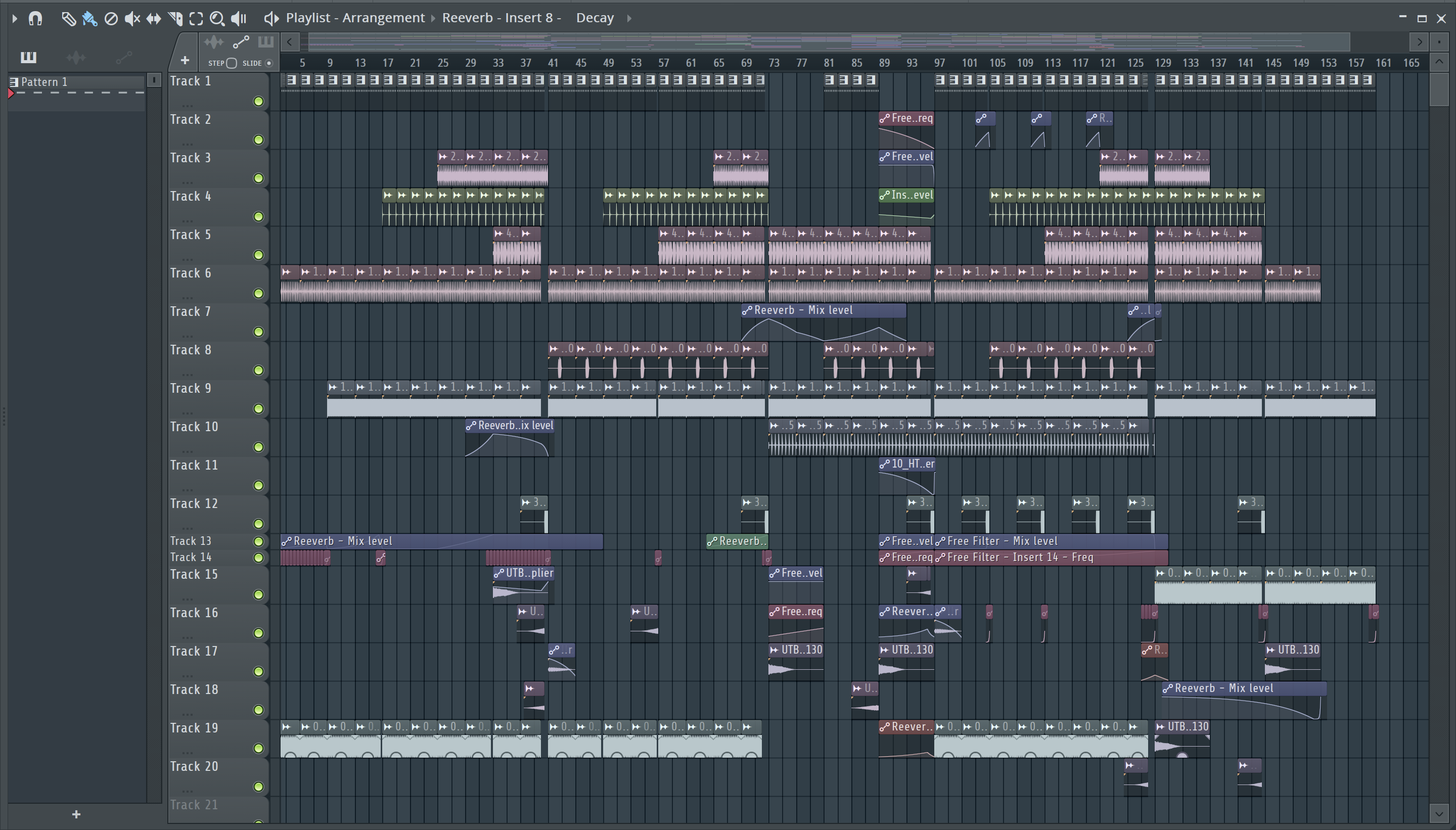Select the Playback speaker tool
1456x830 pixels.
coord(239,19)
